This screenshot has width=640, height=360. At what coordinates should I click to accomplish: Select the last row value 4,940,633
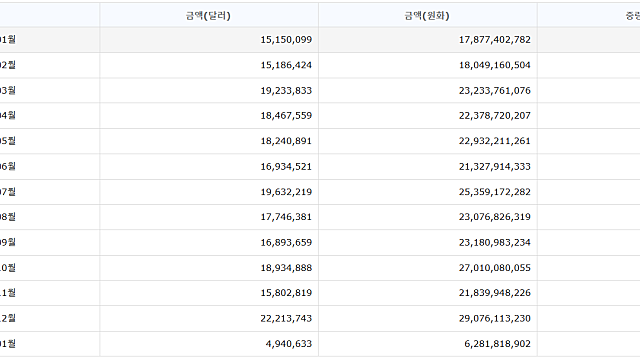pos(289,344)
